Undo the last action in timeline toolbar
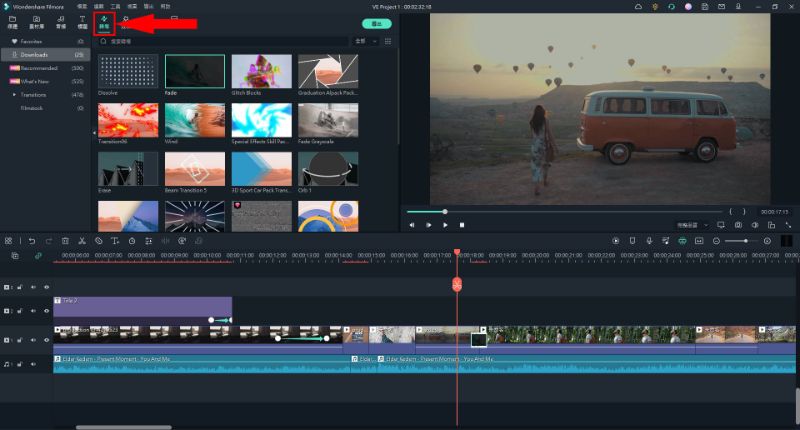This screenshot has width=800, height=430. (x=32, y=241)
